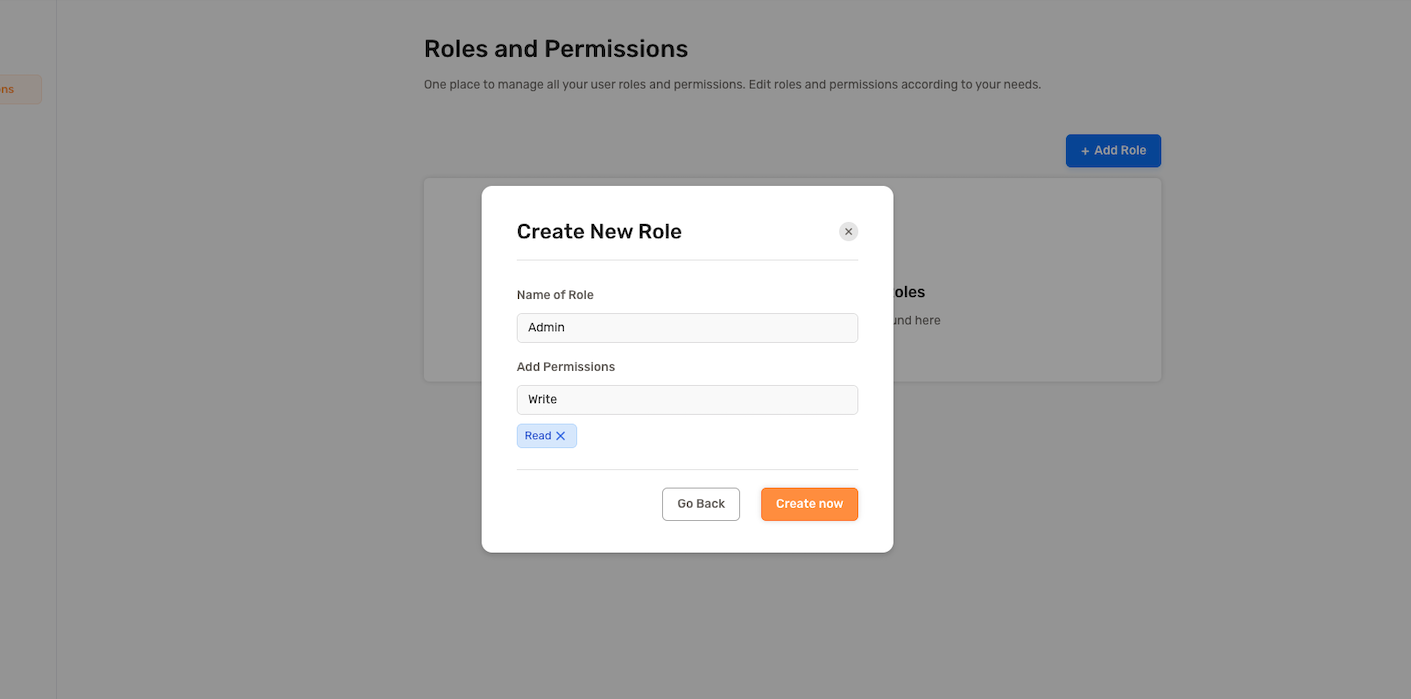Click the page description about managing roles

point(732,85)
